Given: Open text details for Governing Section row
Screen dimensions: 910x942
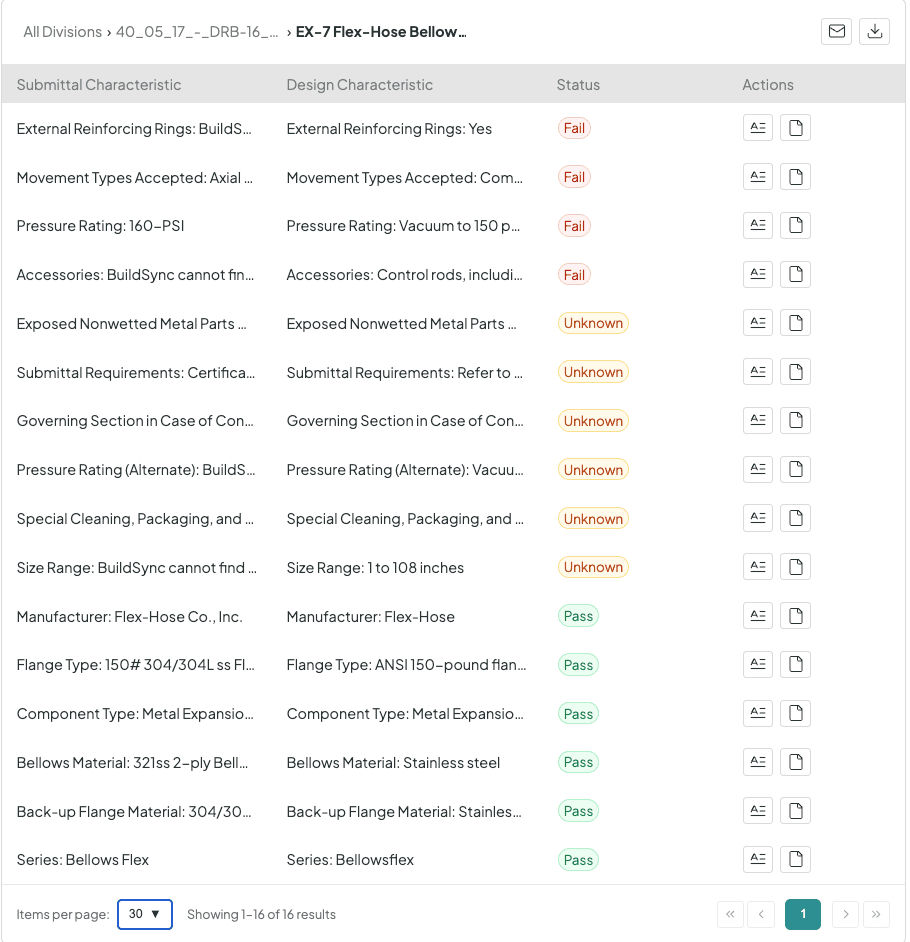Looking at the screenshot, I should point(758,421).
